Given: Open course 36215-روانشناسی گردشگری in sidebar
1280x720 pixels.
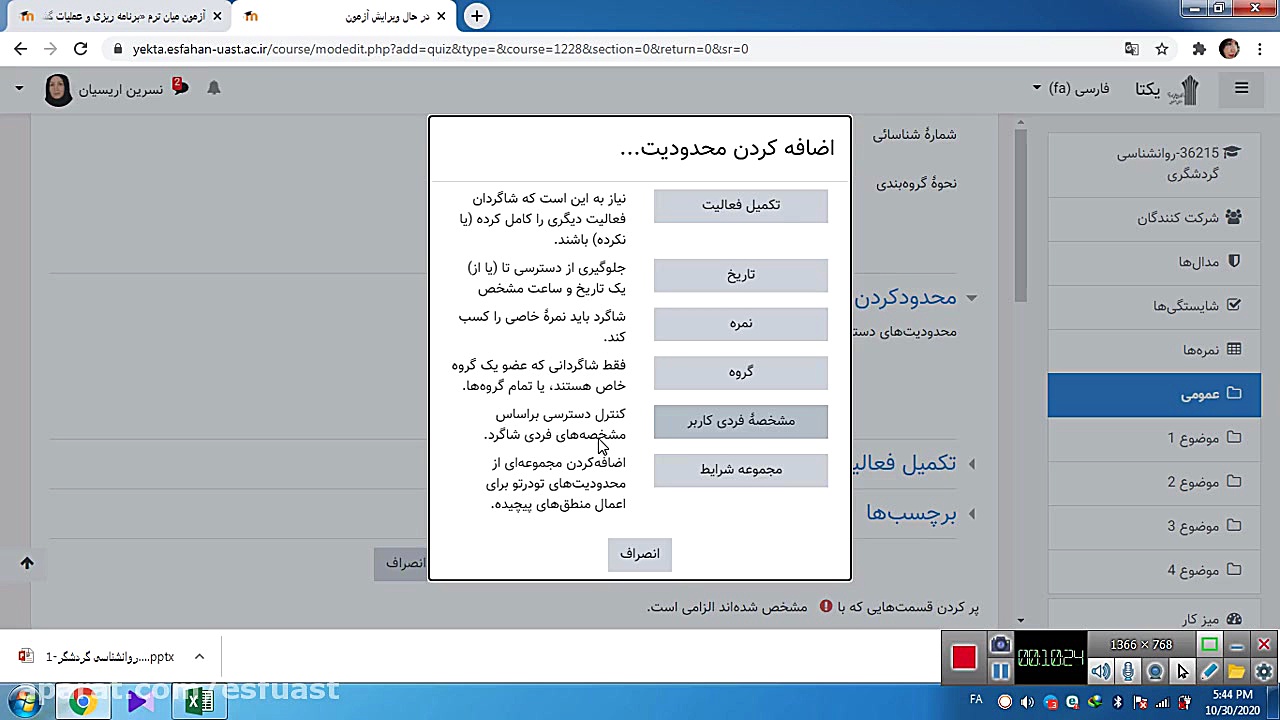Looking at the screenshot, I should 1155,163.
